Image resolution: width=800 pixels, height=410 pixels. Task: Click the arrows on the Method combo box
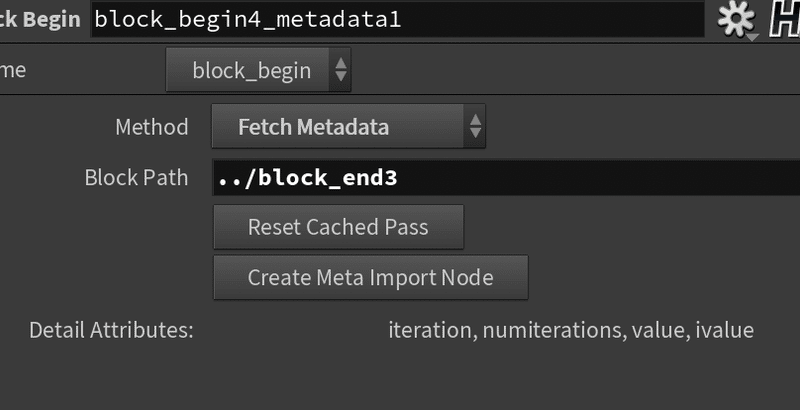click(x=475, y=127)
